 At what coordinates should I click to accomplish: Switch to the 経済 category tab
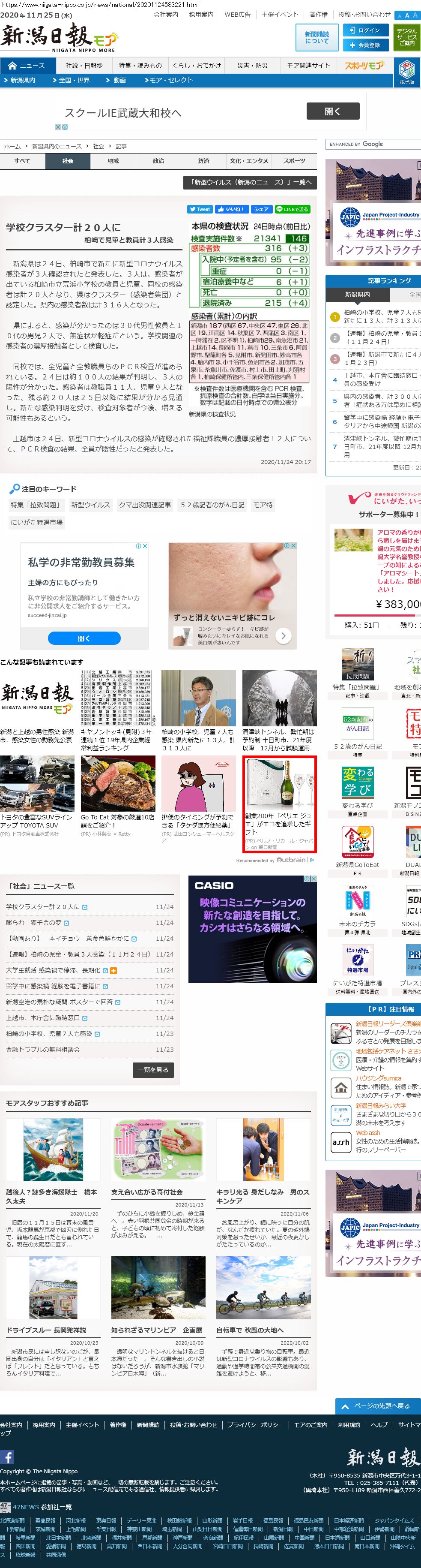tap(203, 161)
